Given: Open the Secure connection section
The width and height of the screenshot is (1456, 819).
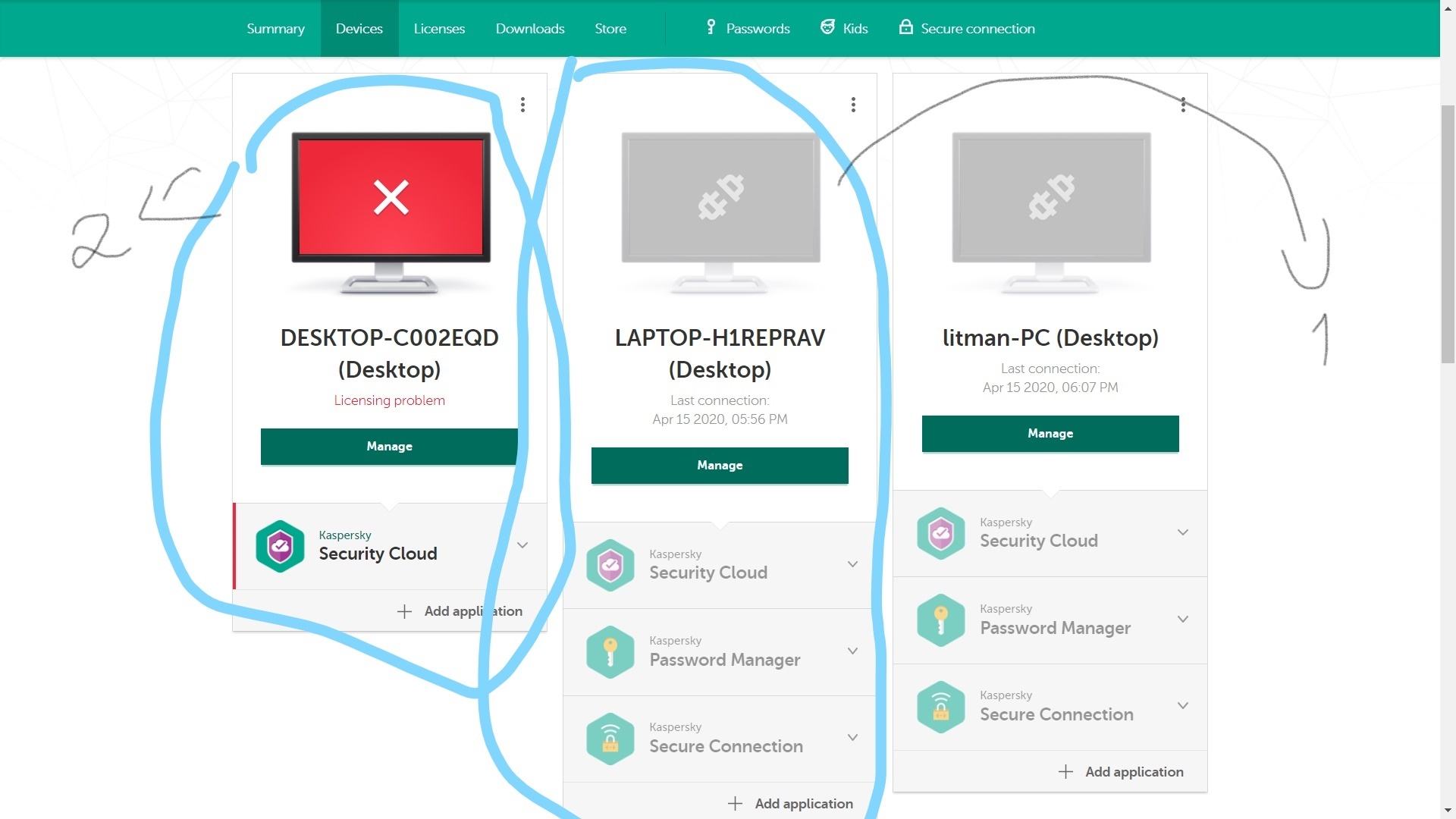Looking at the screenshot, I should tap(967, 29).
